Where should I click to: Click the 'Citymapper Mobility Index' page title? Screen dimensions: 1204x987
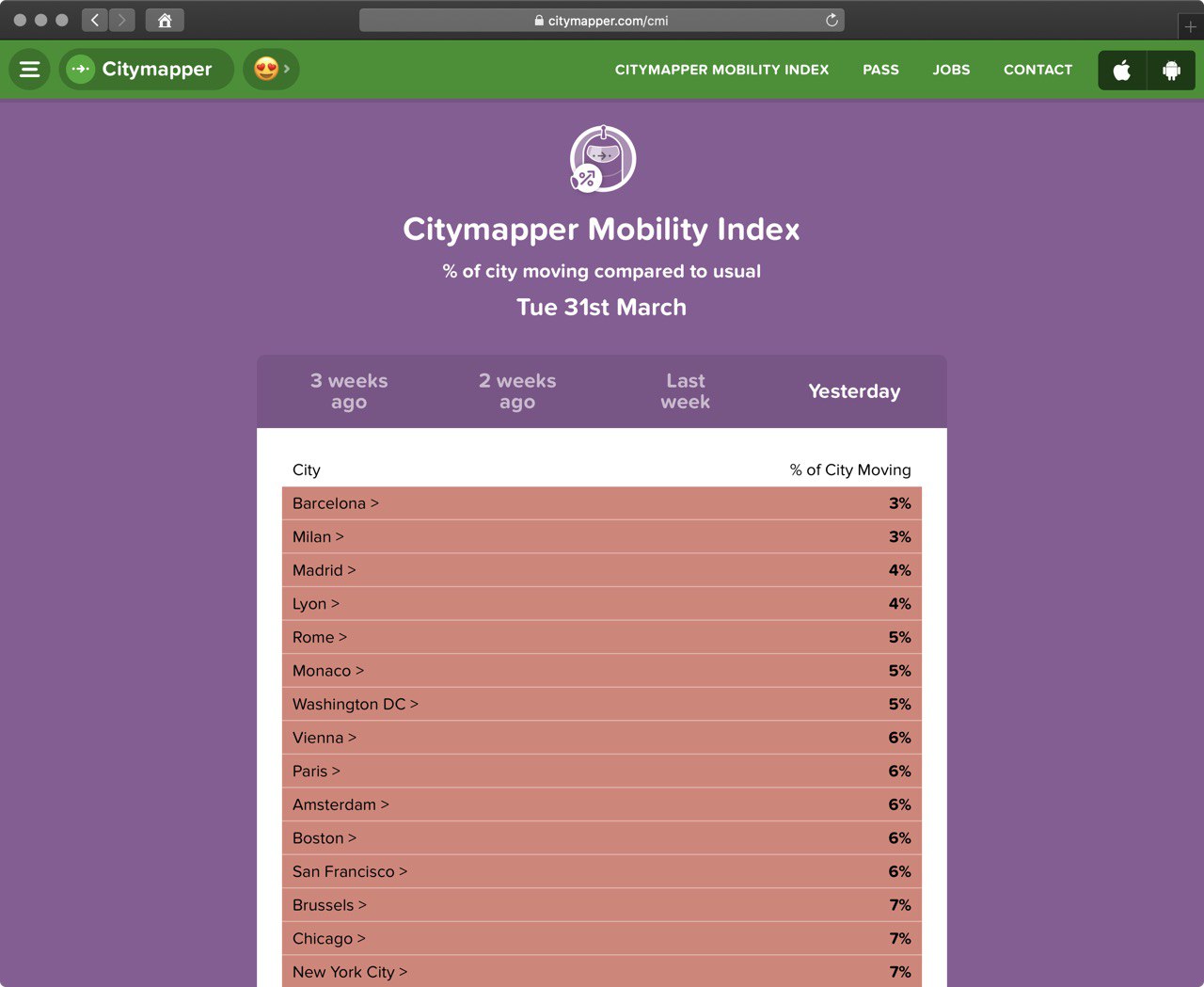pos(602,230)
